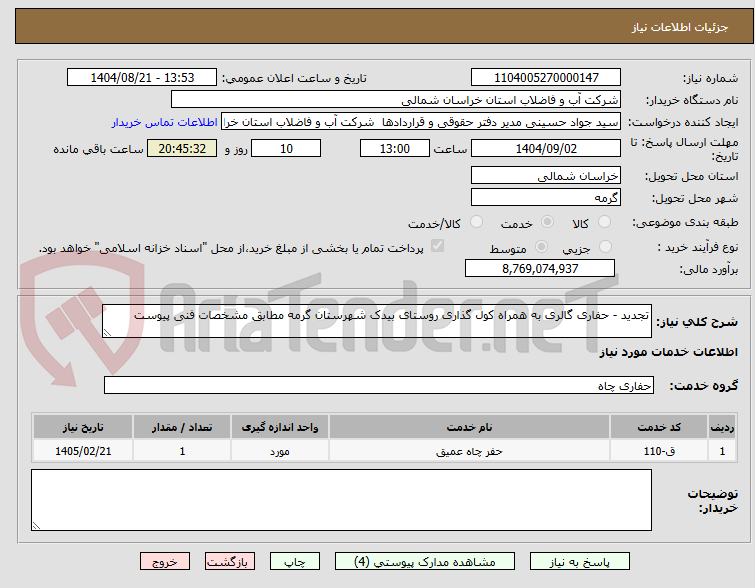Click service name cell حفر چاه عمیق
This screenshot has height=588, width=755.
tap(469, 451)
